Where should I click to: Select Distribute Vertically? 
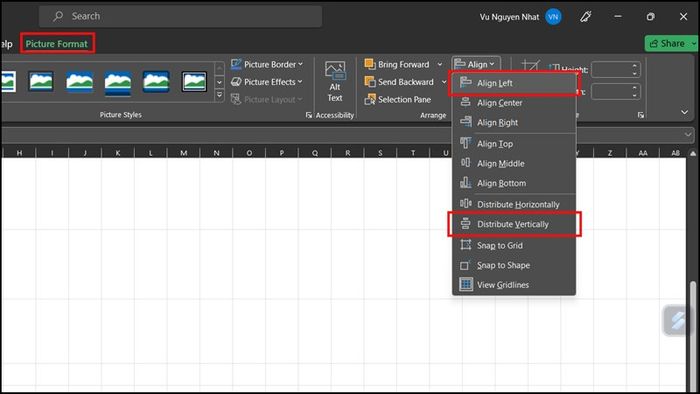click(513, 224)
